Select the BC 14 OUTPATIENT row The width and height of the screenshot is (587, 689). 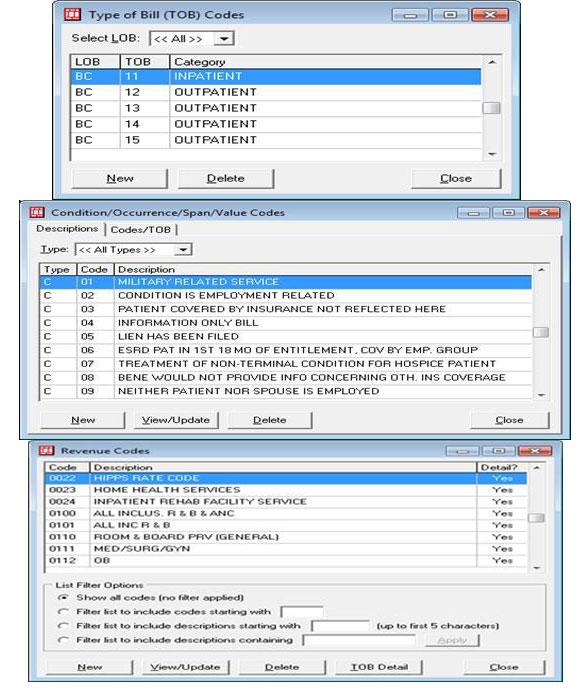[276, 124]
